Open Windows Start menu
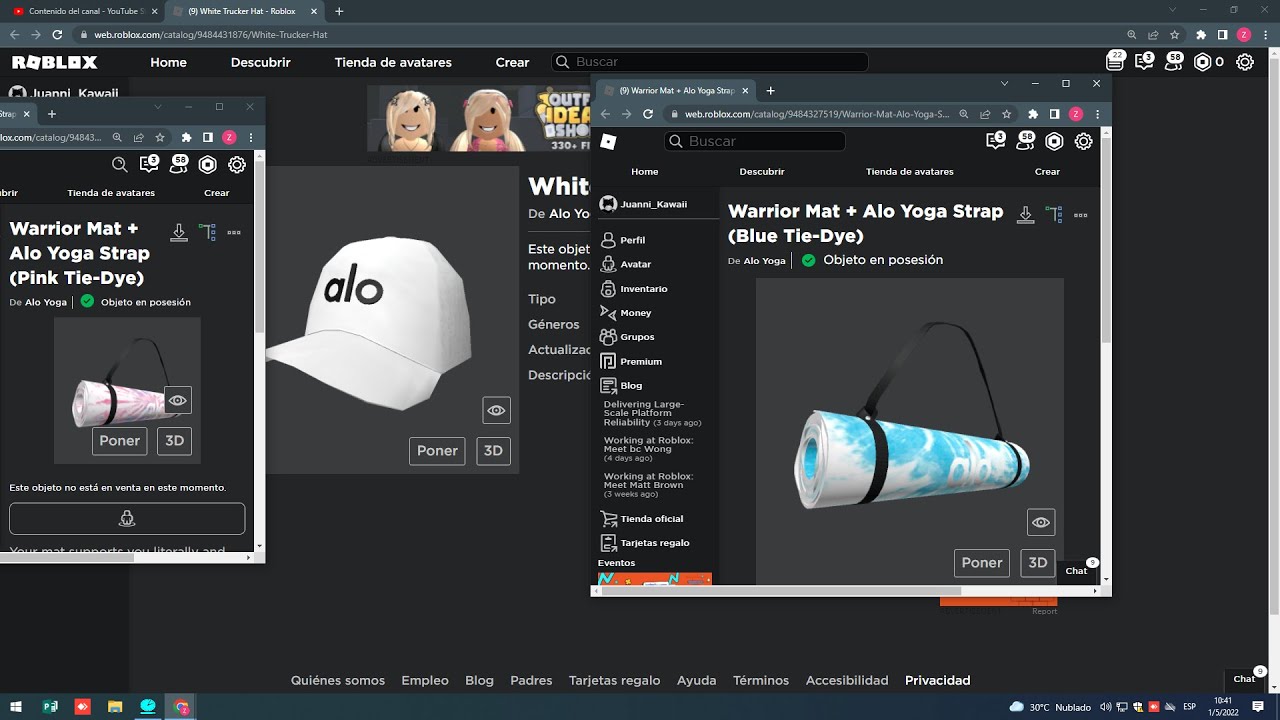The width and height of the screenshot is (1280, 720). (18, 706)
